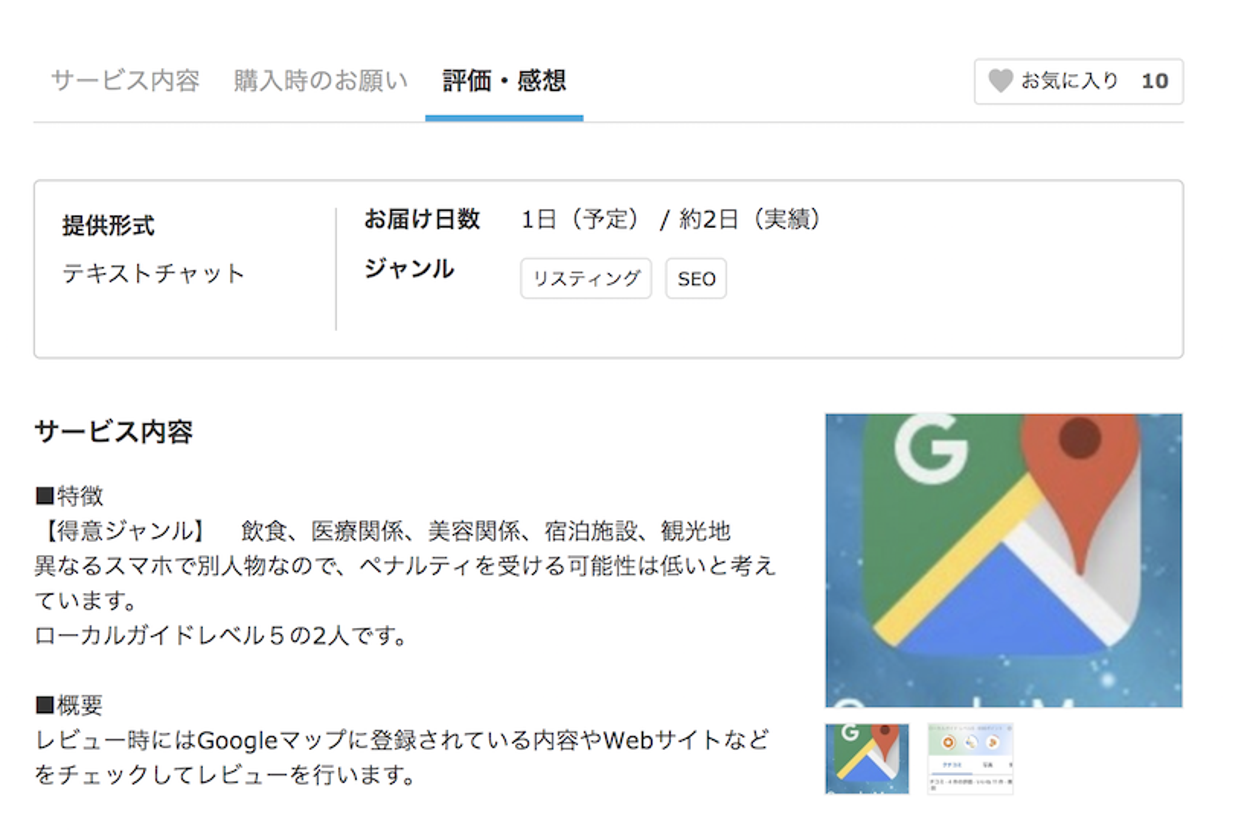Select the 評価・感想 tab
Image resolution: width=1250 pixels, height=830 pixels.
pyautogui.click(x=504, y=81)
